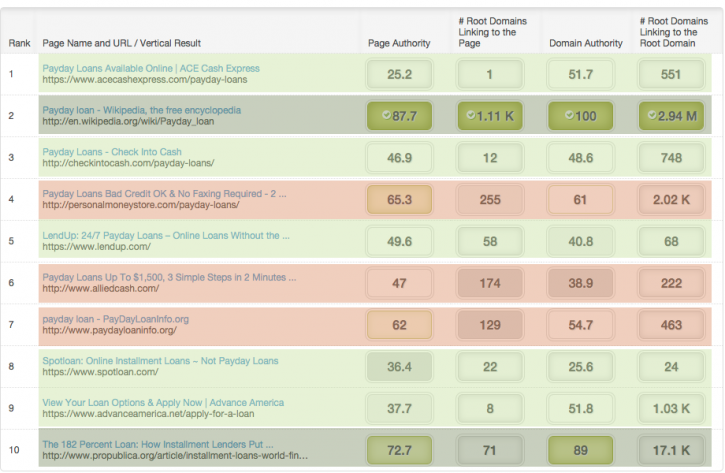Click the Rank column header
Image resolution: width=725 pixels, height=473 pixels.
tap(19, 43)
